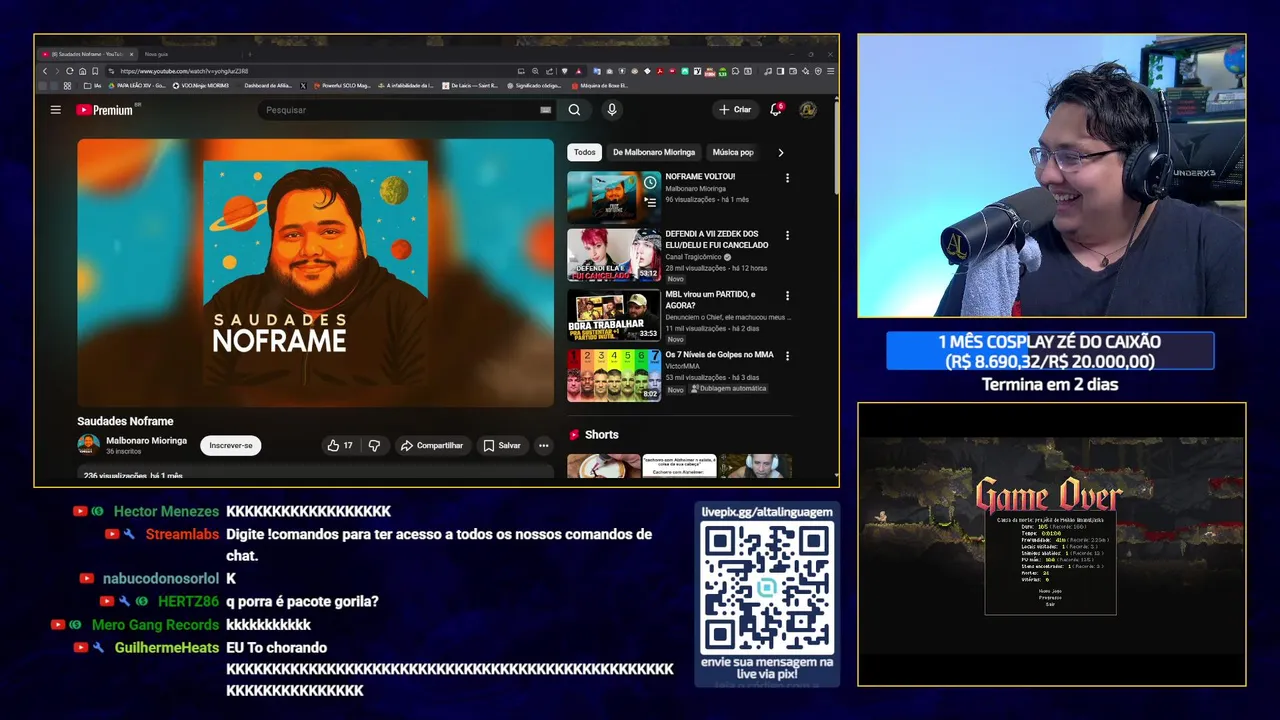The height and width of the screenshot is (720, 1280).
Task: Select the De Malbonaro Mioringa chip
Action: 654,152
